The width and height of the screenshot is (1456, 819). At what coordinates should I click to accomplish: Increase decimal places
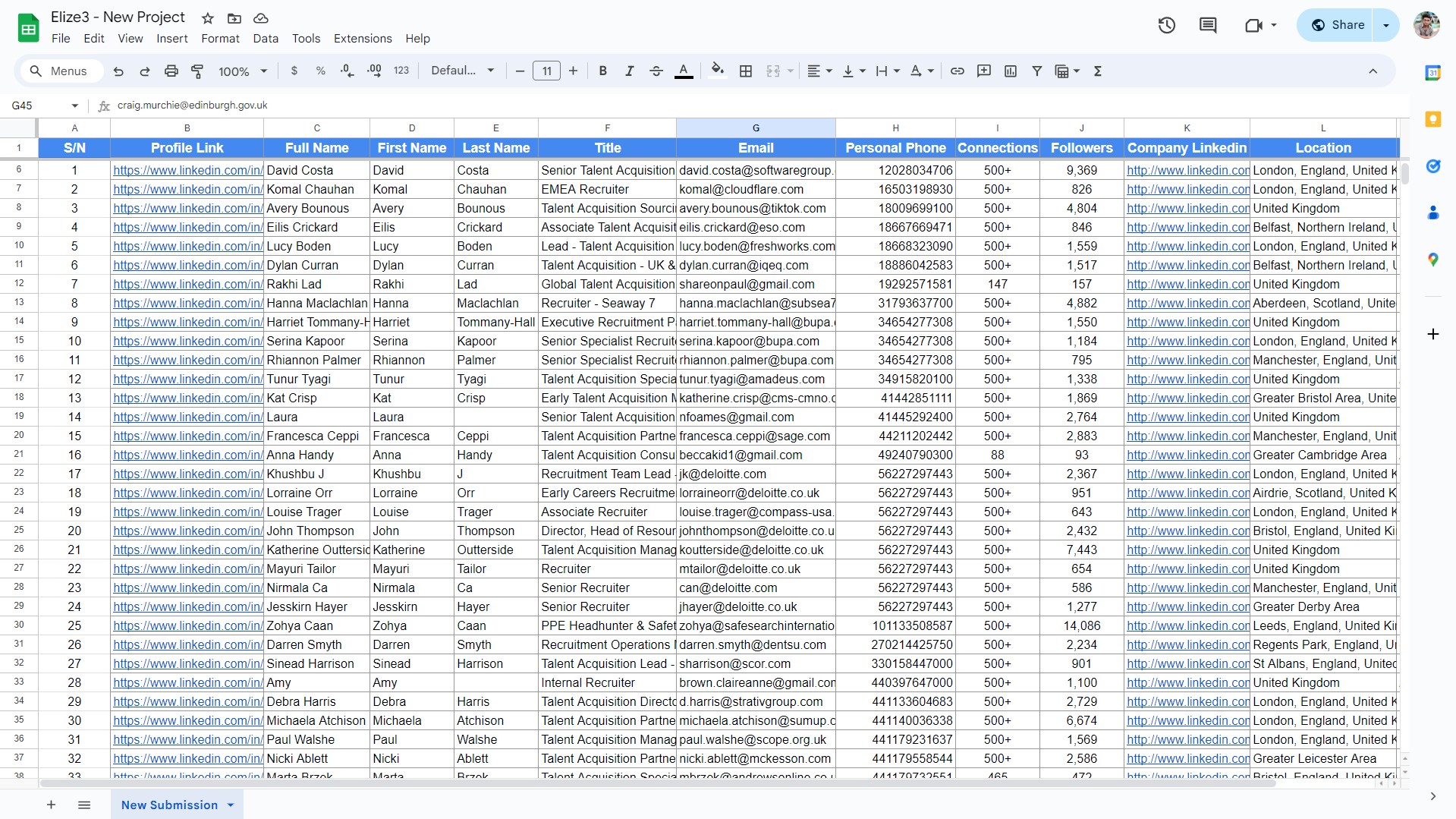(374, 71)
